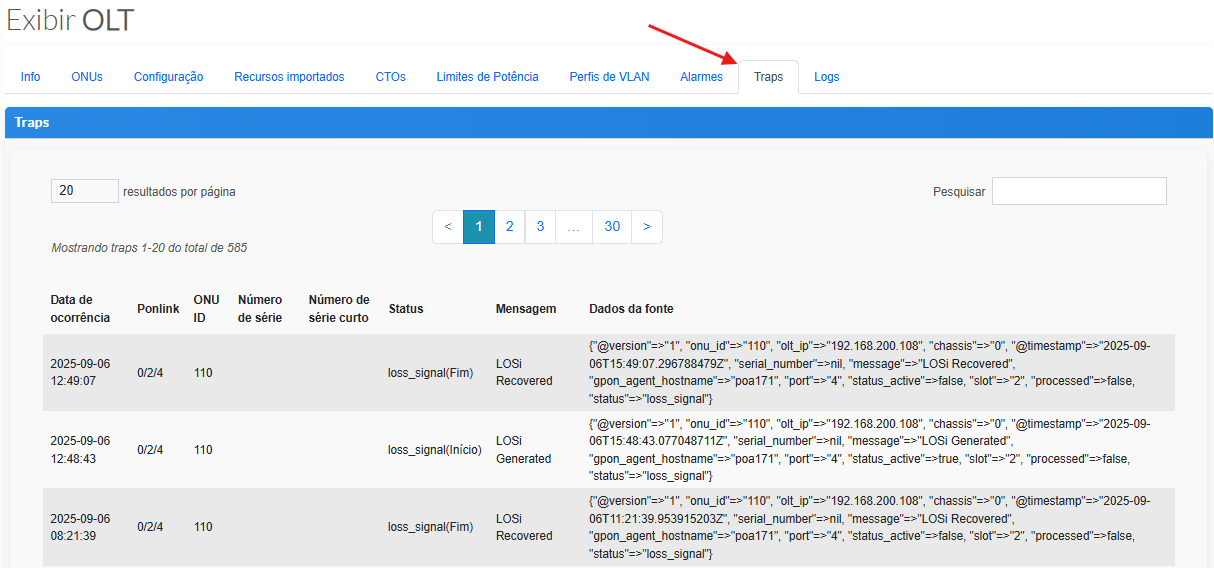This screenshot has height=568, width=1214.
Task: Open the Logs tab
Action: (827, 77)
